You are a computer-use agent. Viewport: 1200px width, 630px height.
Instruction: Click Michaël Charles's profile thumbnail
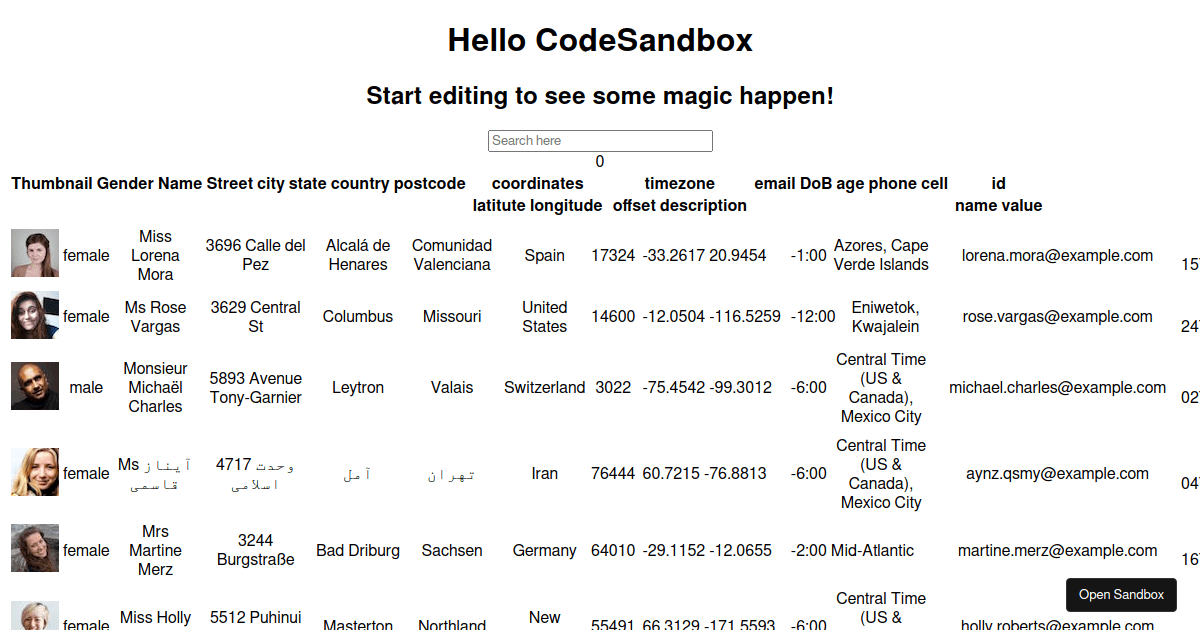coord(35,386)
